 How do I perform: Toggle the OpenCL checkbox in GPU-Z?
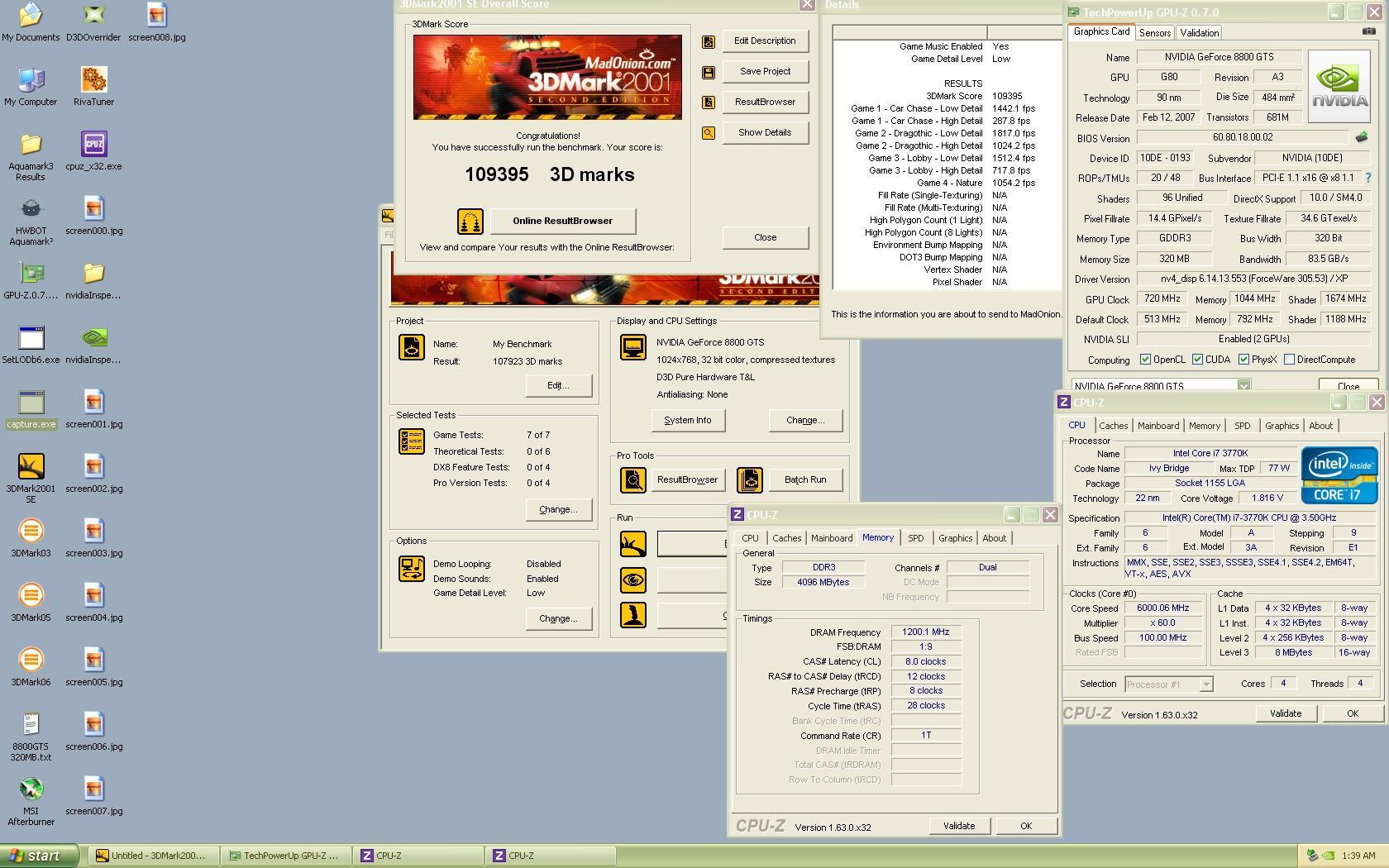[1145, 360]
